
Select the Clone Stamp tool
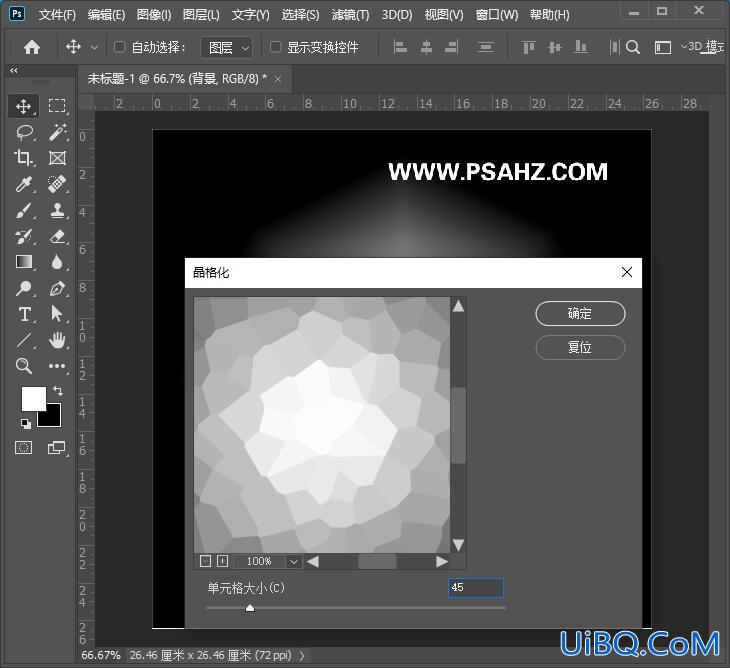click(57, 210)
